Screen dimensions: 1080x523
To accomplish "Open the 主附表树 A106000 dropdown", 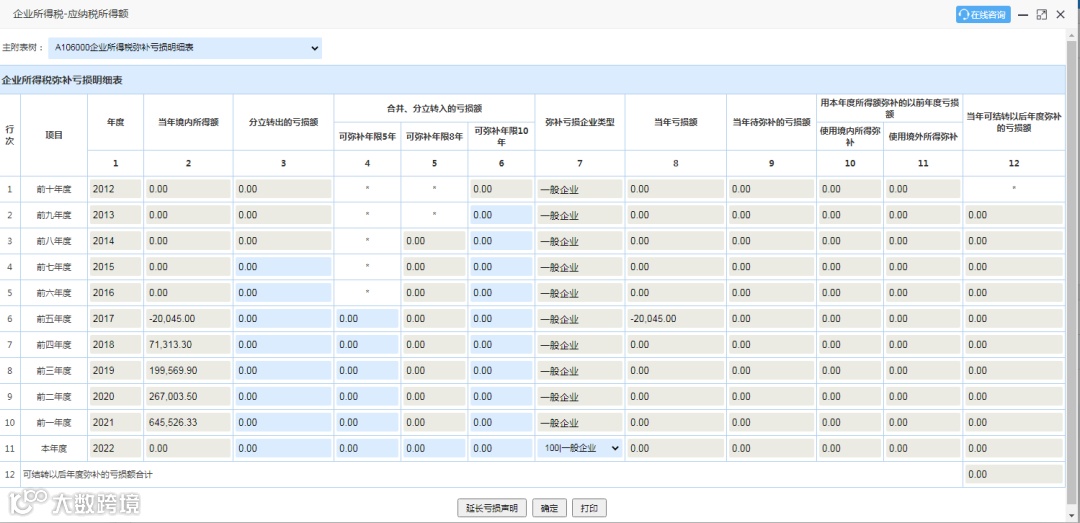I will coord(186,48).
